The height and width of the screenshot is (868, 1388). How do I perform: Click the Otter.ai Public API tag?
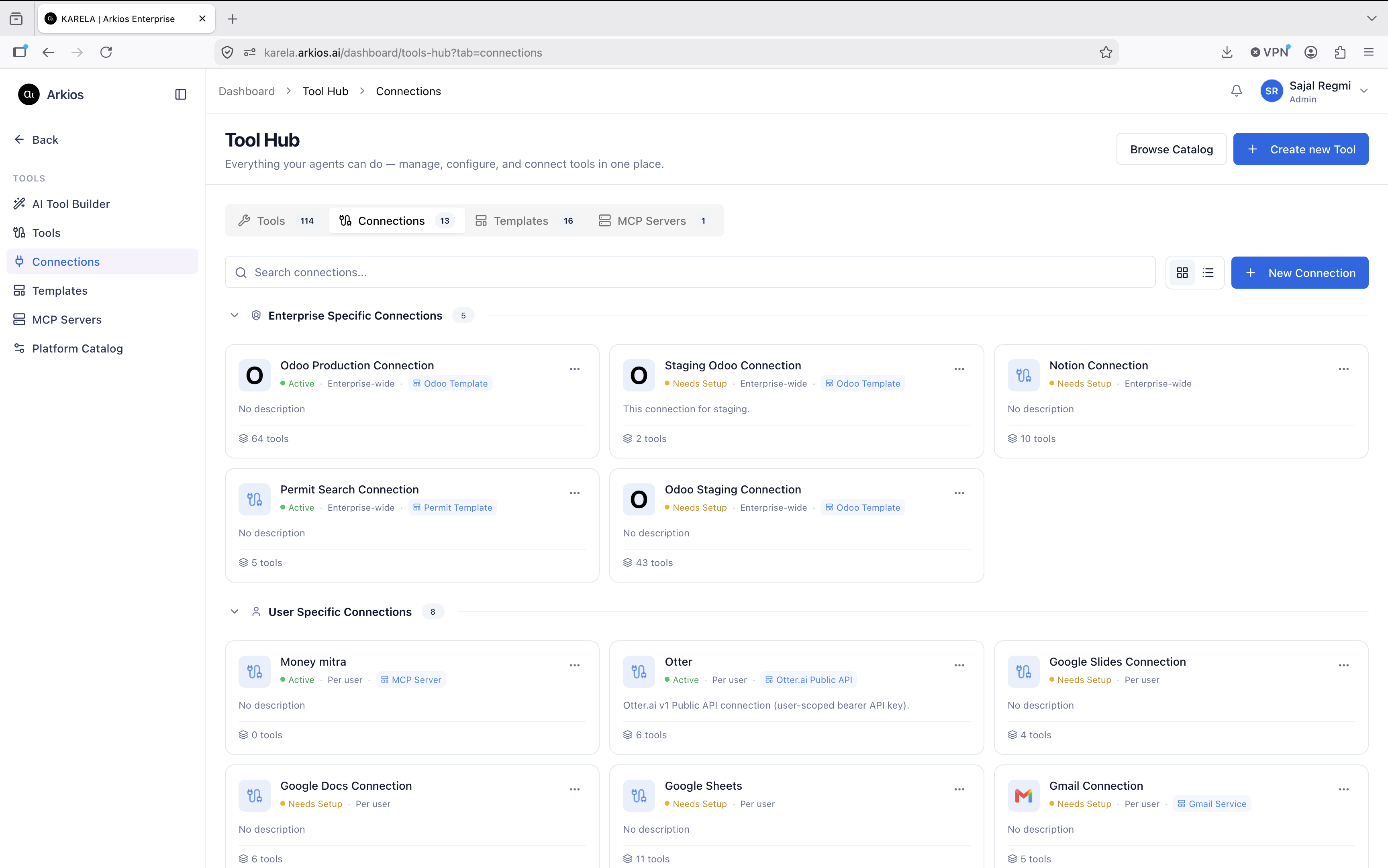(x=808, y=680)
